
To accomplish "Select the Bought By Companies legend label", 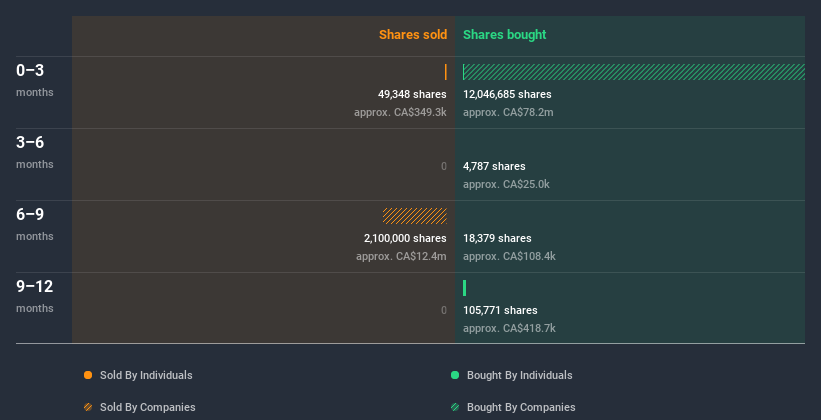I will click(x=521, y=407).
